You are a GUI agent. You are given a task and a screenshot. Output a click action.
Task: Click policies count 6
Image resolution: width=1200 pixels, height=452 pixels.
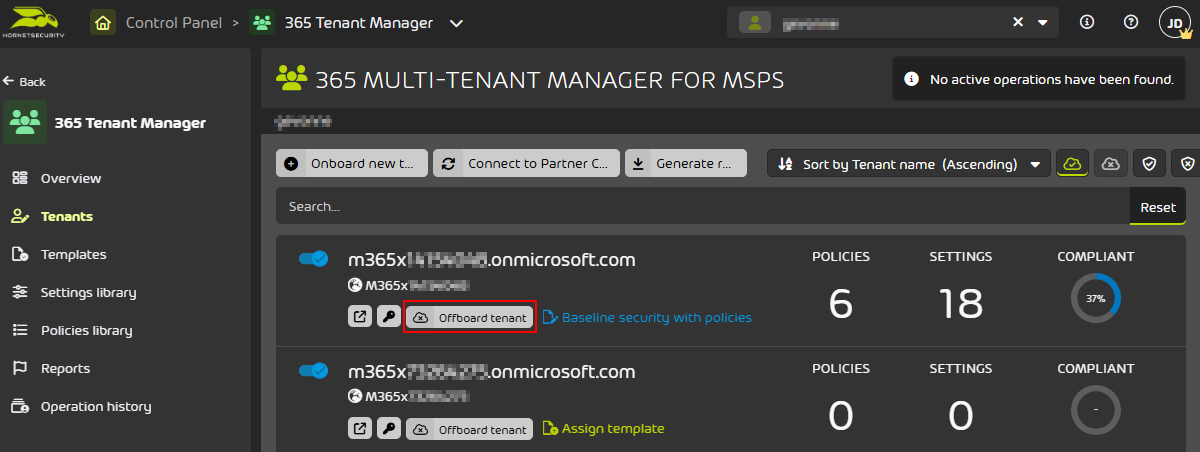(x=841, y=303)
